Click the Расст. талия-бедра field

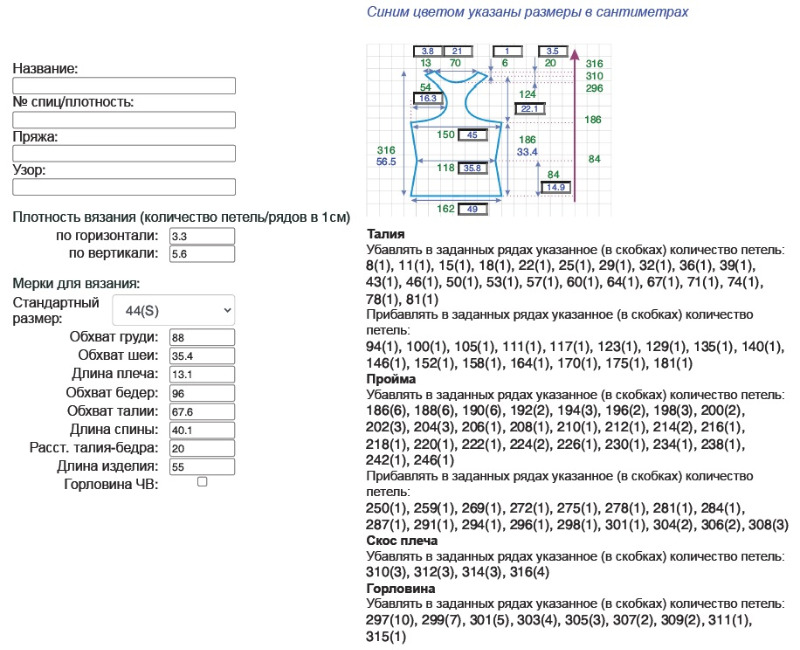(x=201, y=448)
